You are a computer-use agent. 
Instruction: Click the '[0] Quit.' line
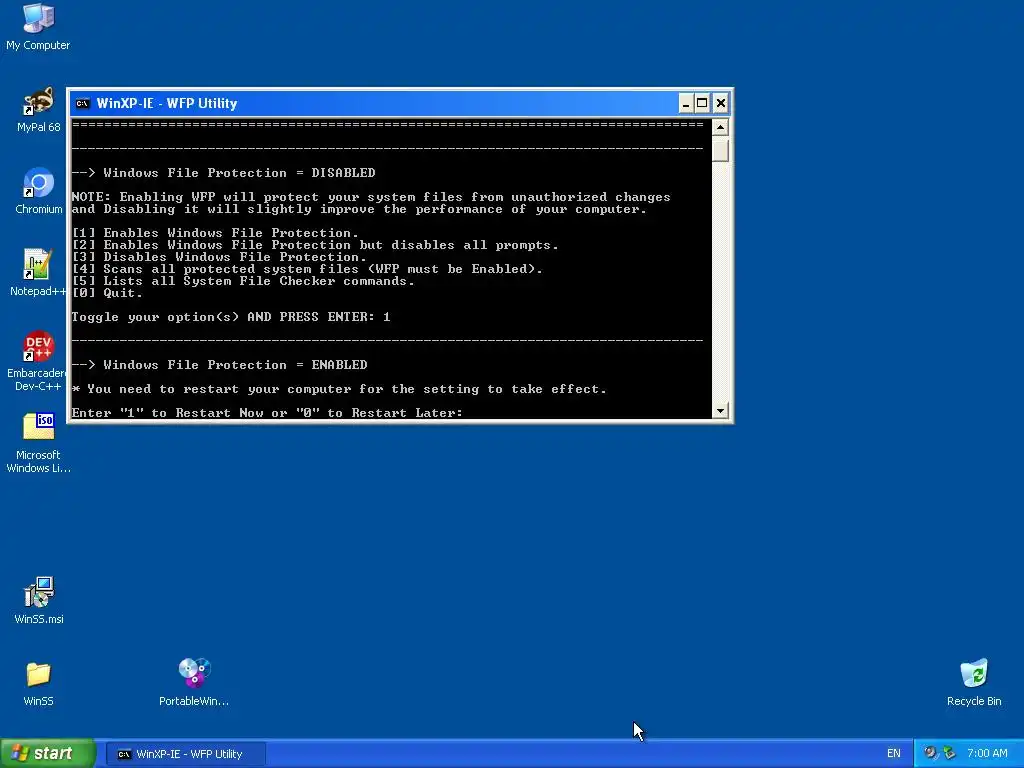[107, 293]
